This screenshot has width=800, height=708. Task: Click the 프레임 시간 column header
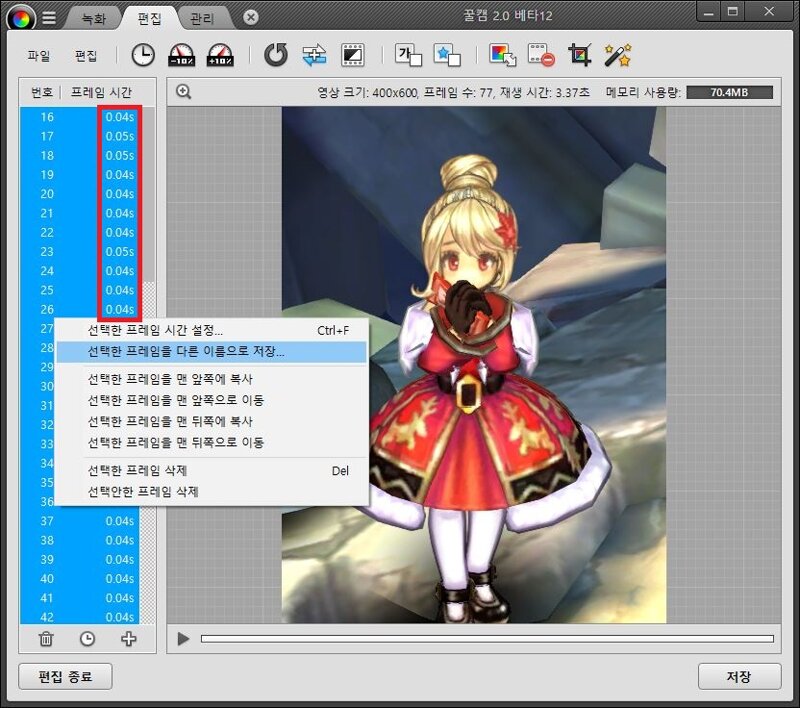pos(101,92)
